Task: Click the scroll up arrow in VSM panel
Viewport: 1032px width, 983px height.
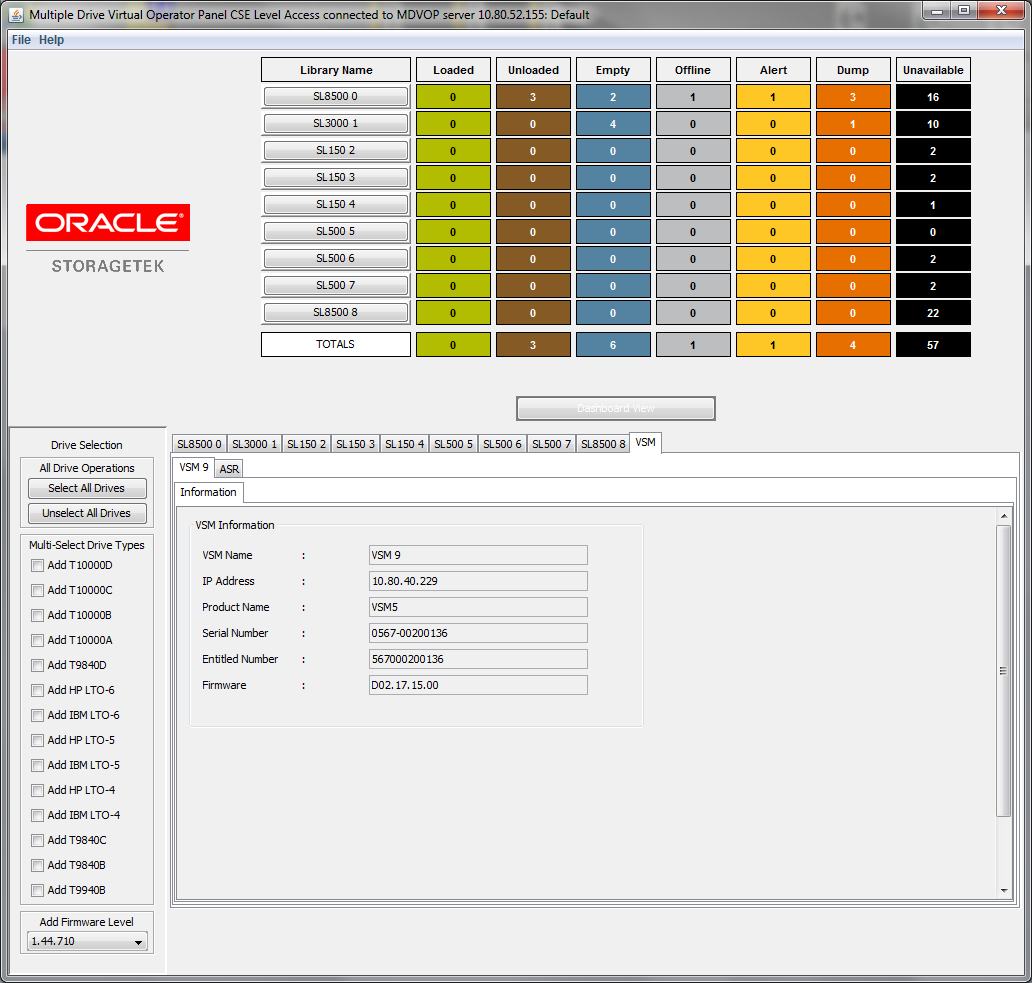Action: click(x=1004, y=516)
